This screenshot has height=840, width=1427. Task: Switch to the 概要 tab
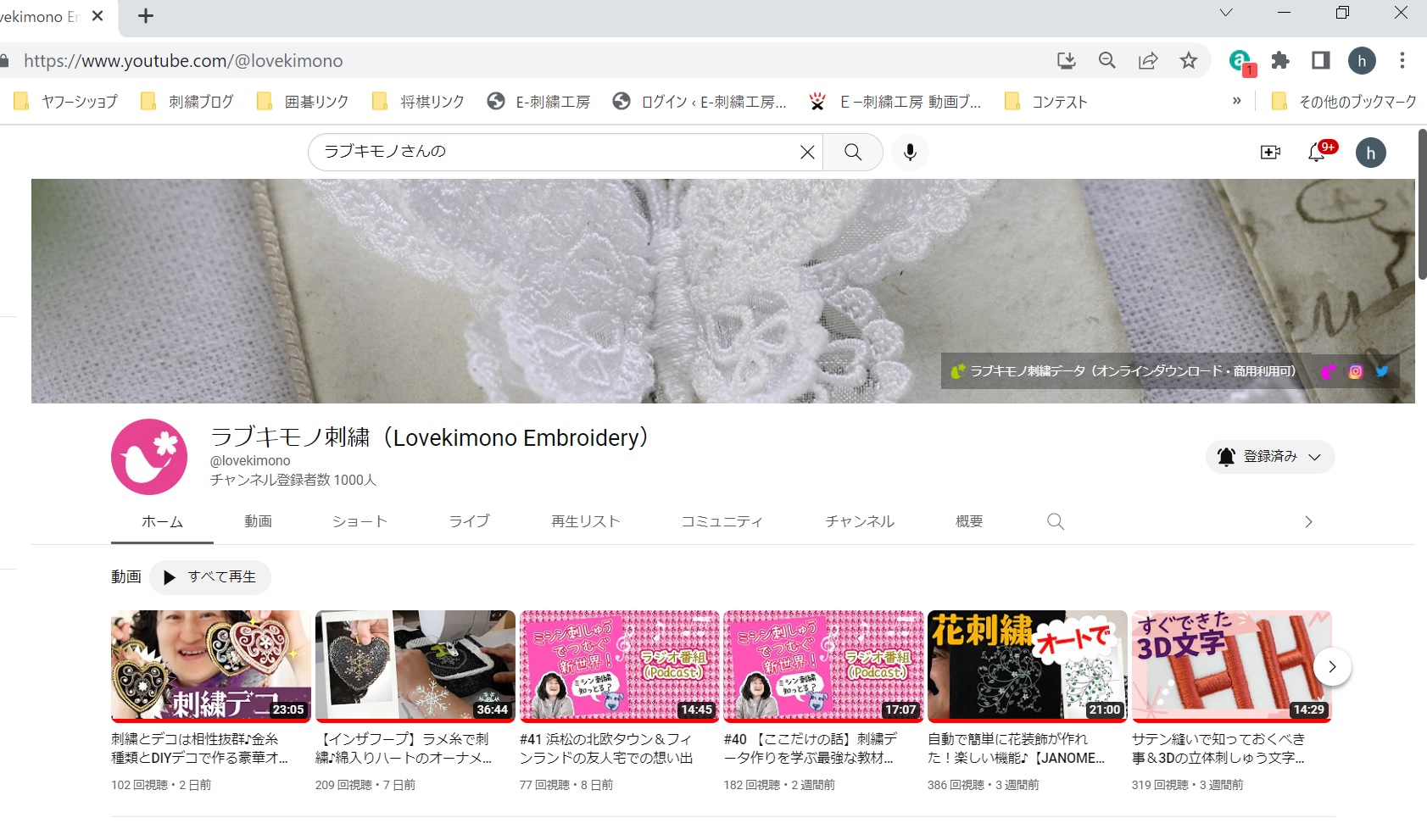(x=969, y=521)
